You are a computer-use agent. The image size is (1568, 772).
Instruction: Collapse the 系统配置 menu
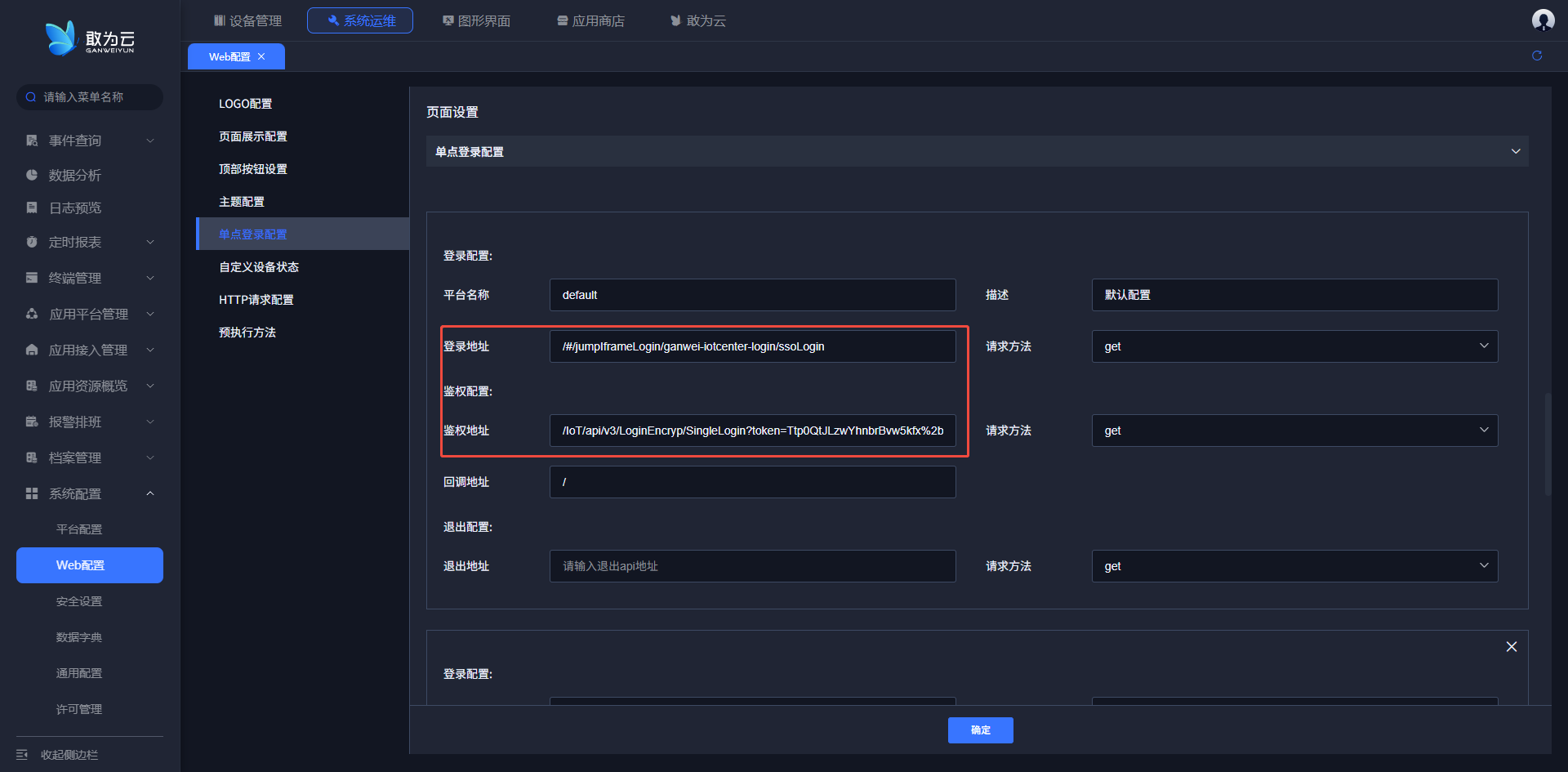point(150,493)
